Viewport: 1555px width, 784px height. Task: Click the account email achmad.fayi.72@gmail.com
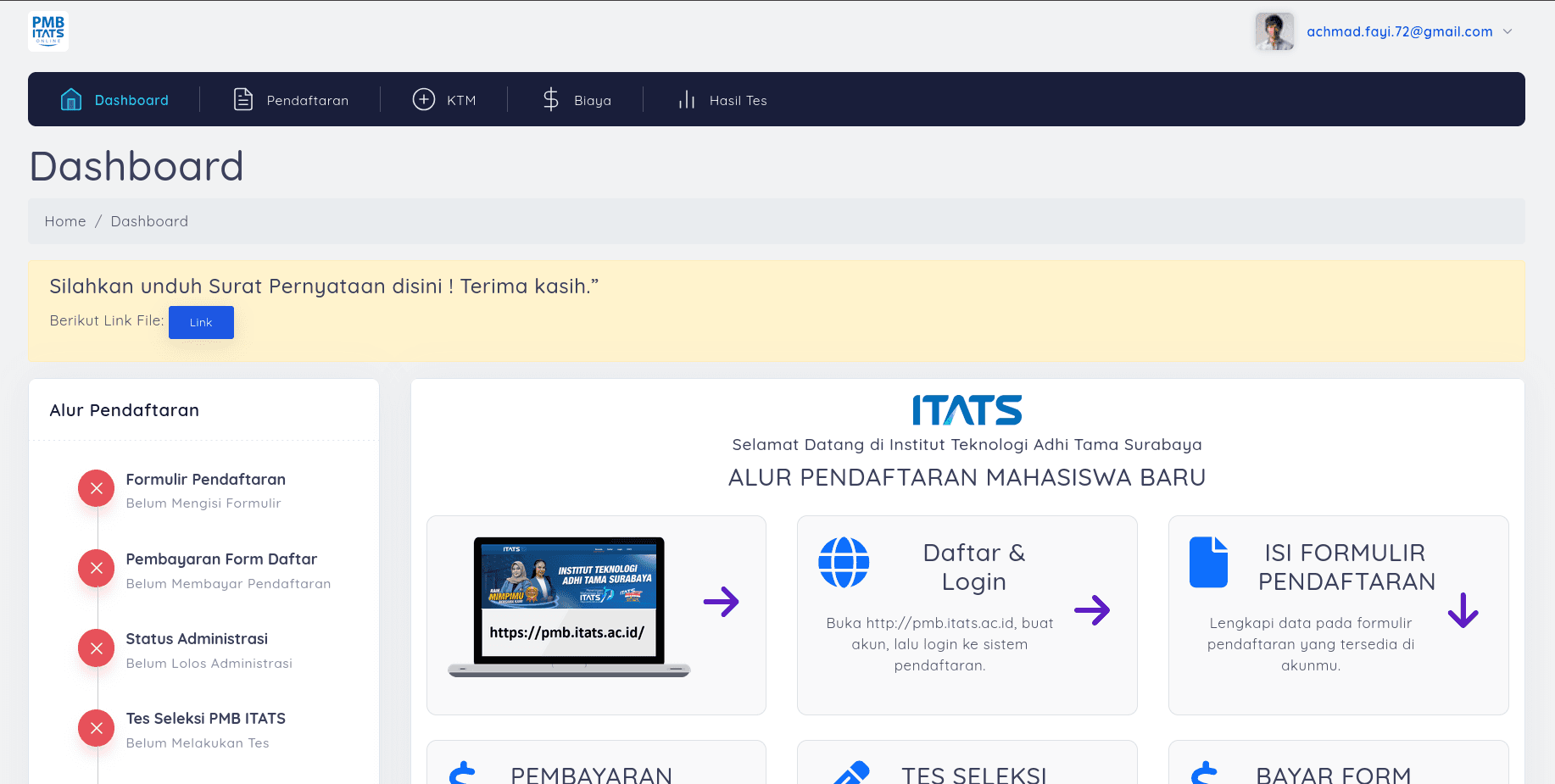click(1400, 31)
